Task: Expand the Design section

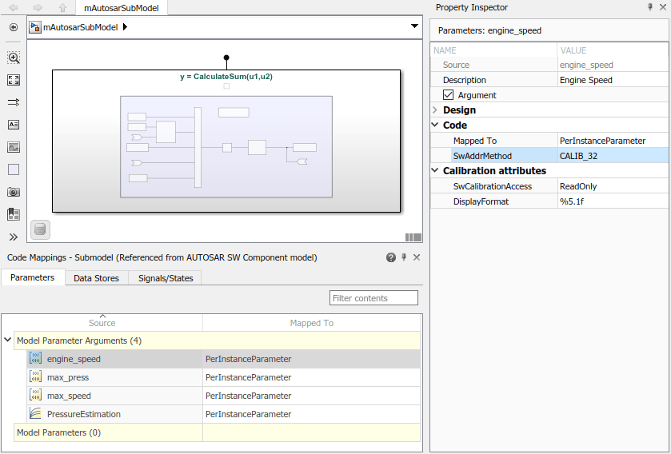Action: coord(435,110)
